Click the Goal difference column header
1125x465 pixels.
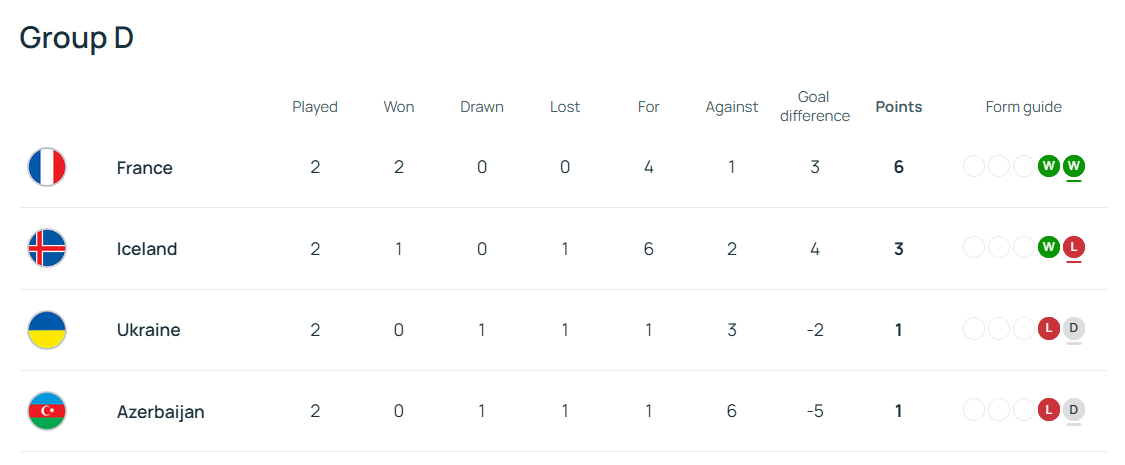coord(814,106)
